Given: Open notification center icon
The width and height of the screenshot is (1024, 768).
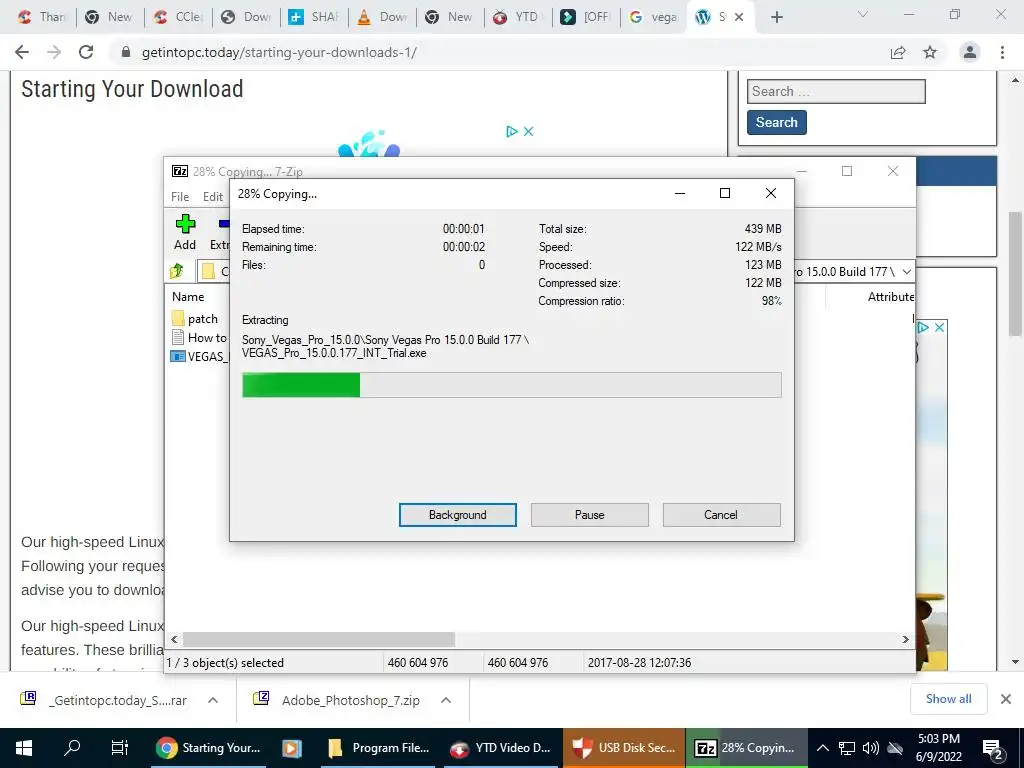Looking at the screenshot, I should (993, 748).
